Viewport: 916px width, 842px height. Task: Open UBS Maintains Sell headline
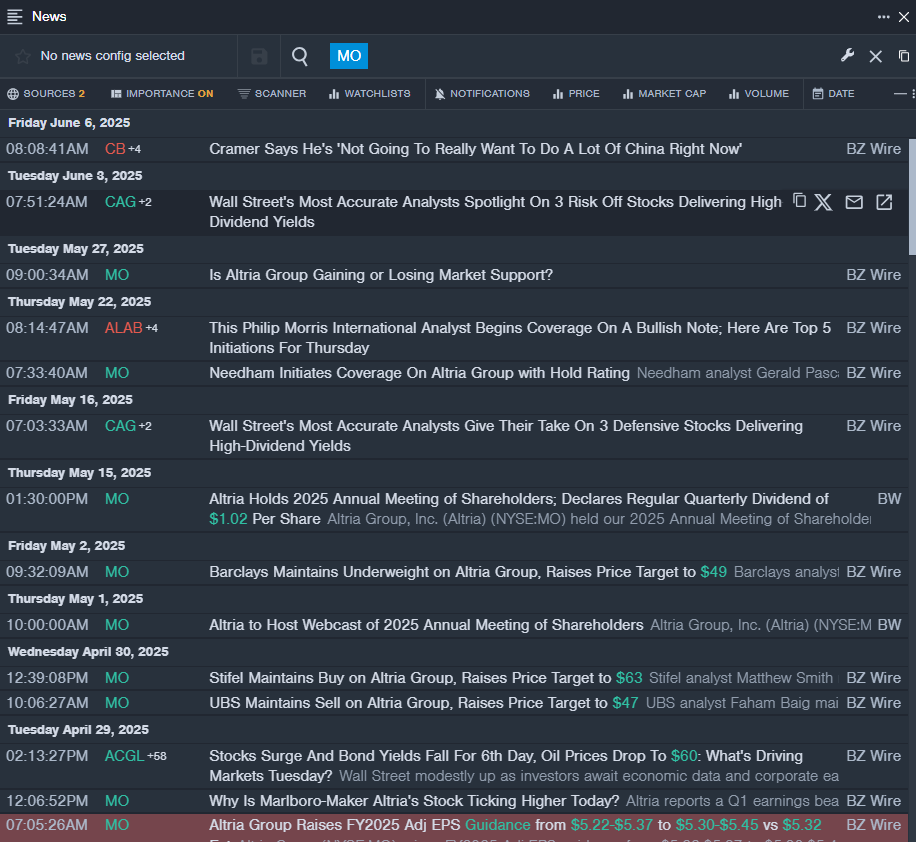coord(424,703)
